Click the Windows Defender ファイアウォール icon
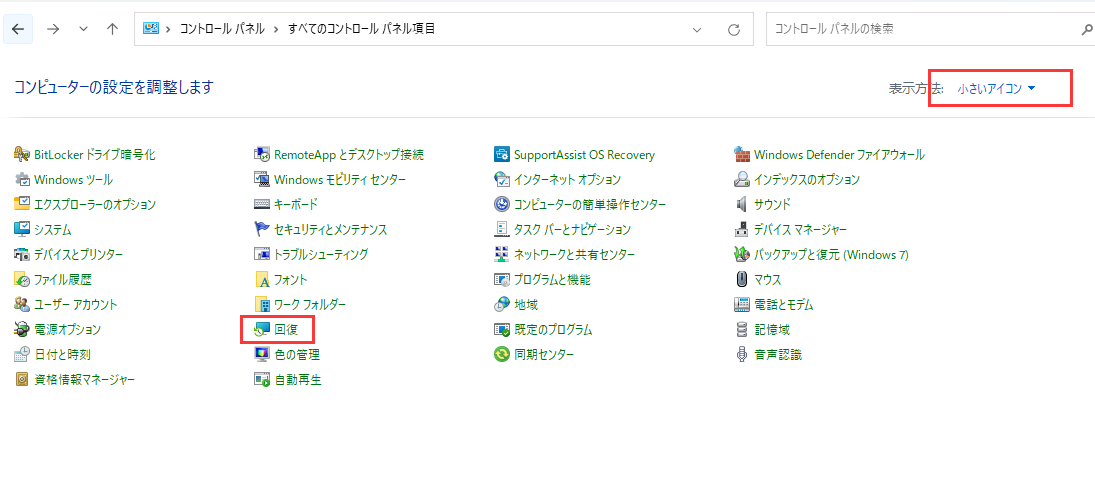Screen dimensions: 1095x483 pos(742,155)
